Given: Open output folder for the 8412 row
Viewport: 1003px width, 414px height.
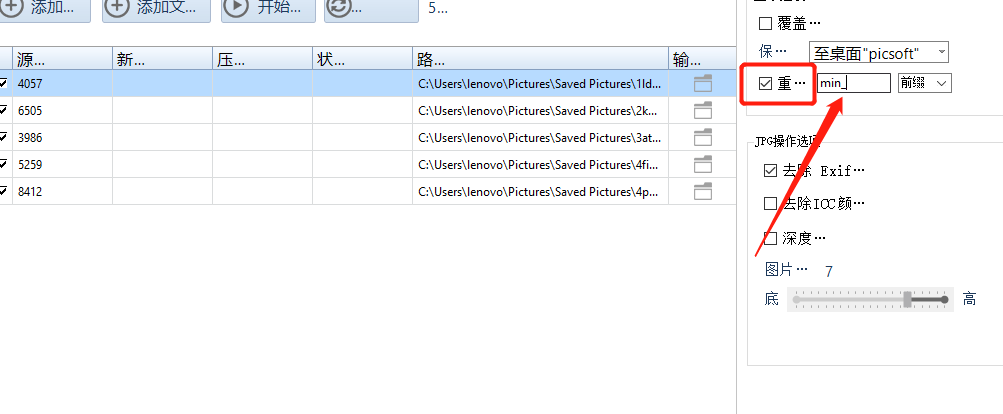Looking at the screenshot, I should [x=702, y=192].
